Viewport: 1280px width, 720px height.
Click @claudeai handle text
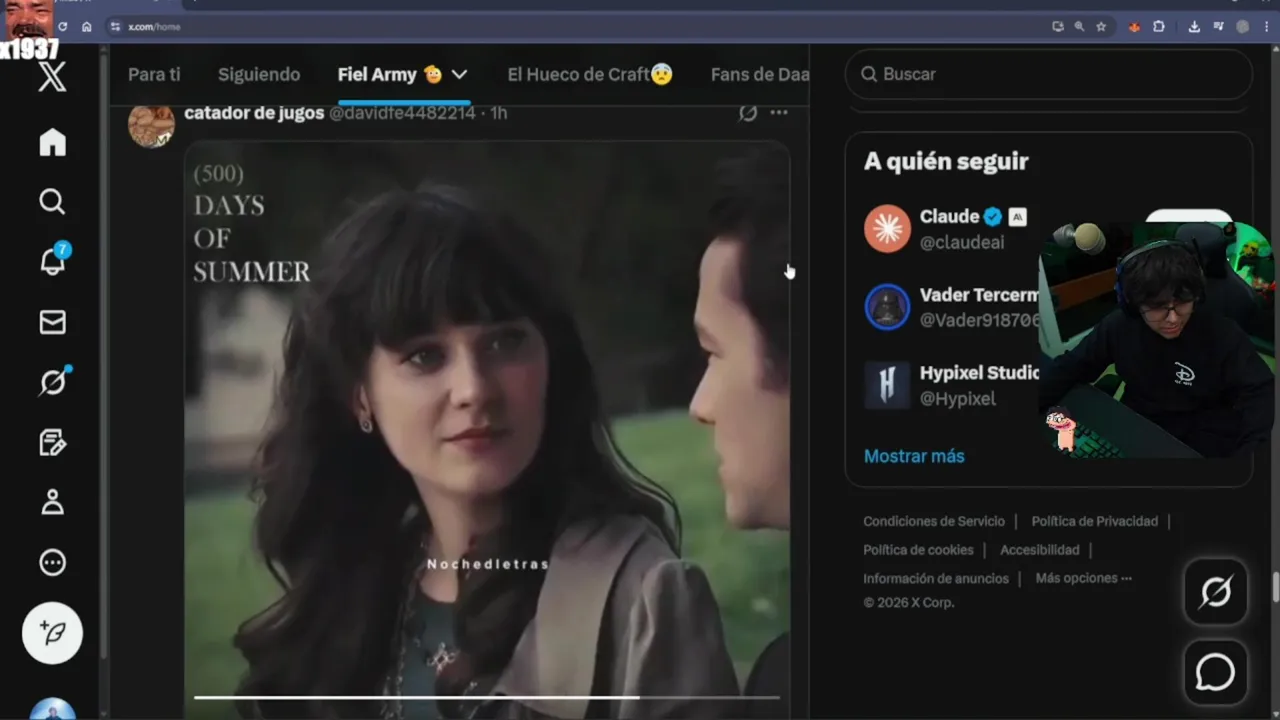point(962,242)
